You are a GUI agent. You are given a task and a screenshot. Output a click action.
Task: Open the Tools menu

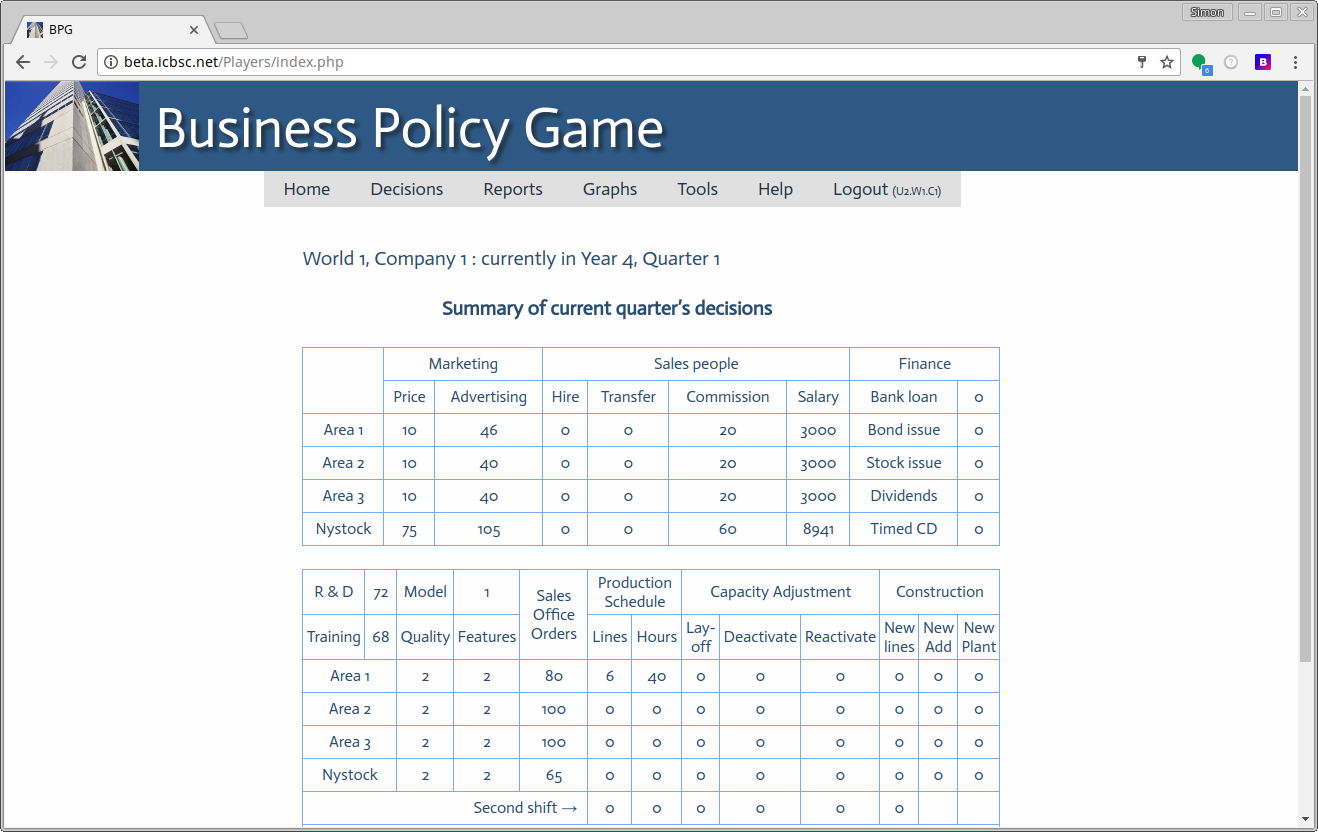tap(697, 189)
